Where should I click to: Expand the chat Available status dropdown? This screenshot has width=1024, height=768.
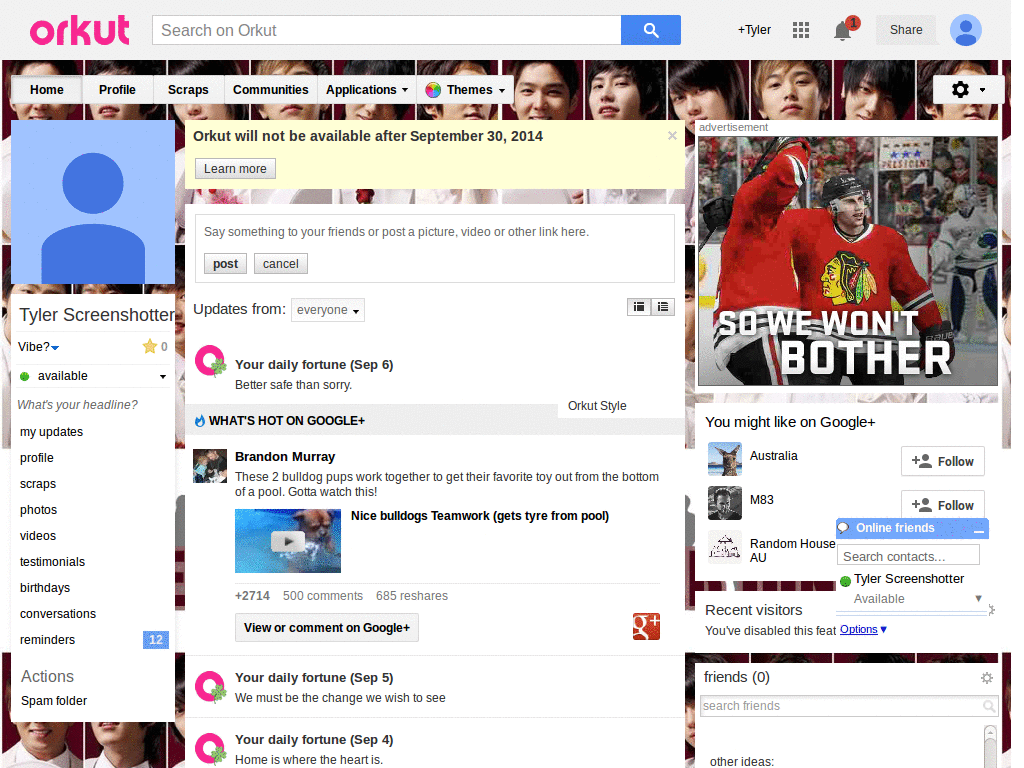[978, 598]
